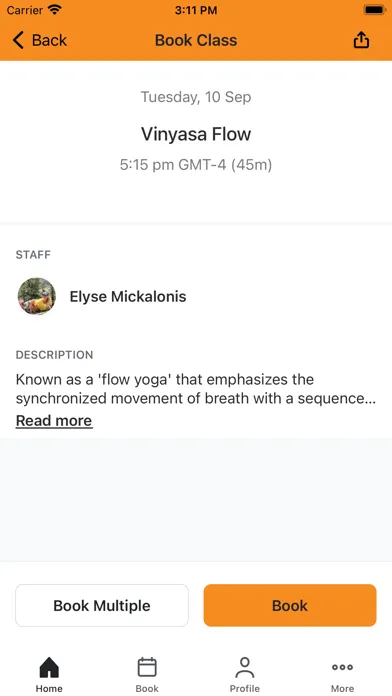Tap the Vinyasa Flow class title
The image size is (392, 696).
click(196, 134)
